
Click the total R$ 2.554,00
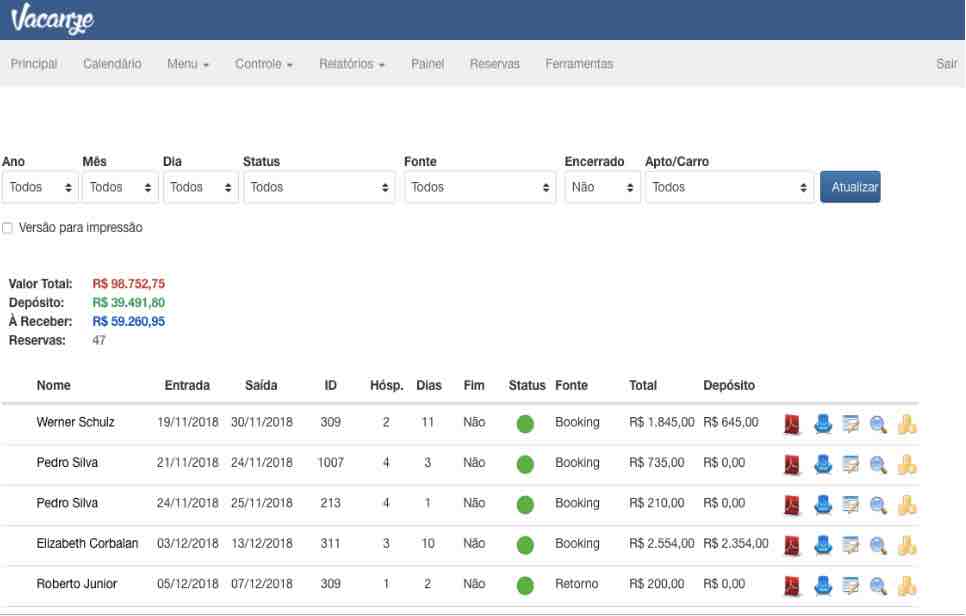click(662, 543)
